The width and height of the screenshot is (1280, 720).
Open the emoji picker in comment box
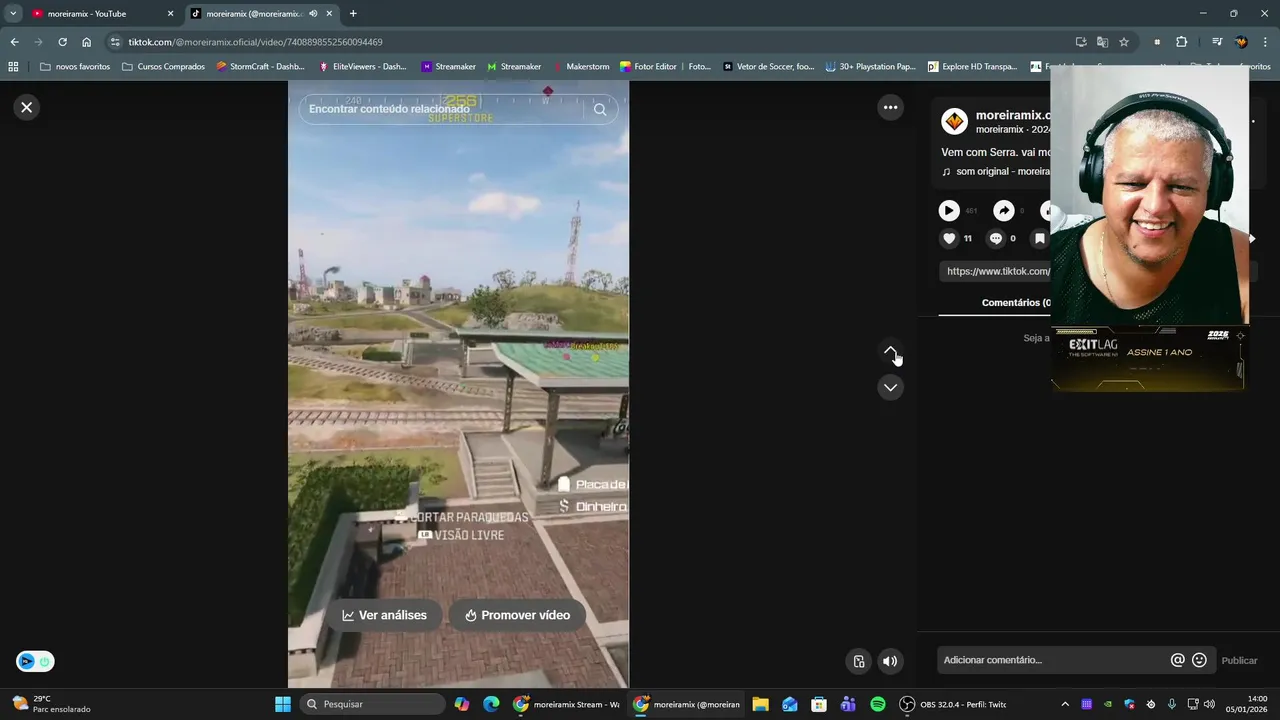[x=1199, y=660]
